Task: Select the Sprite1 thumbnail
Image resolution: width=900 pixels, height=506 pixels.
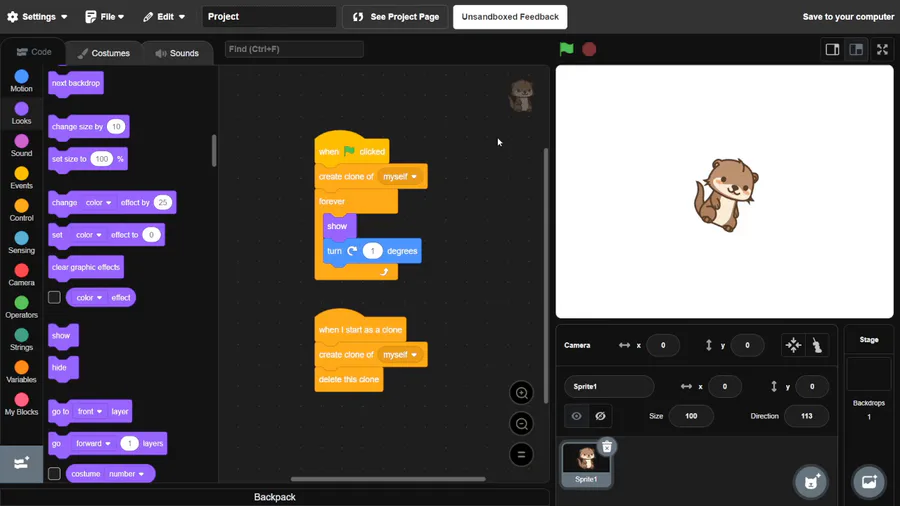Action: click(586, 465)
